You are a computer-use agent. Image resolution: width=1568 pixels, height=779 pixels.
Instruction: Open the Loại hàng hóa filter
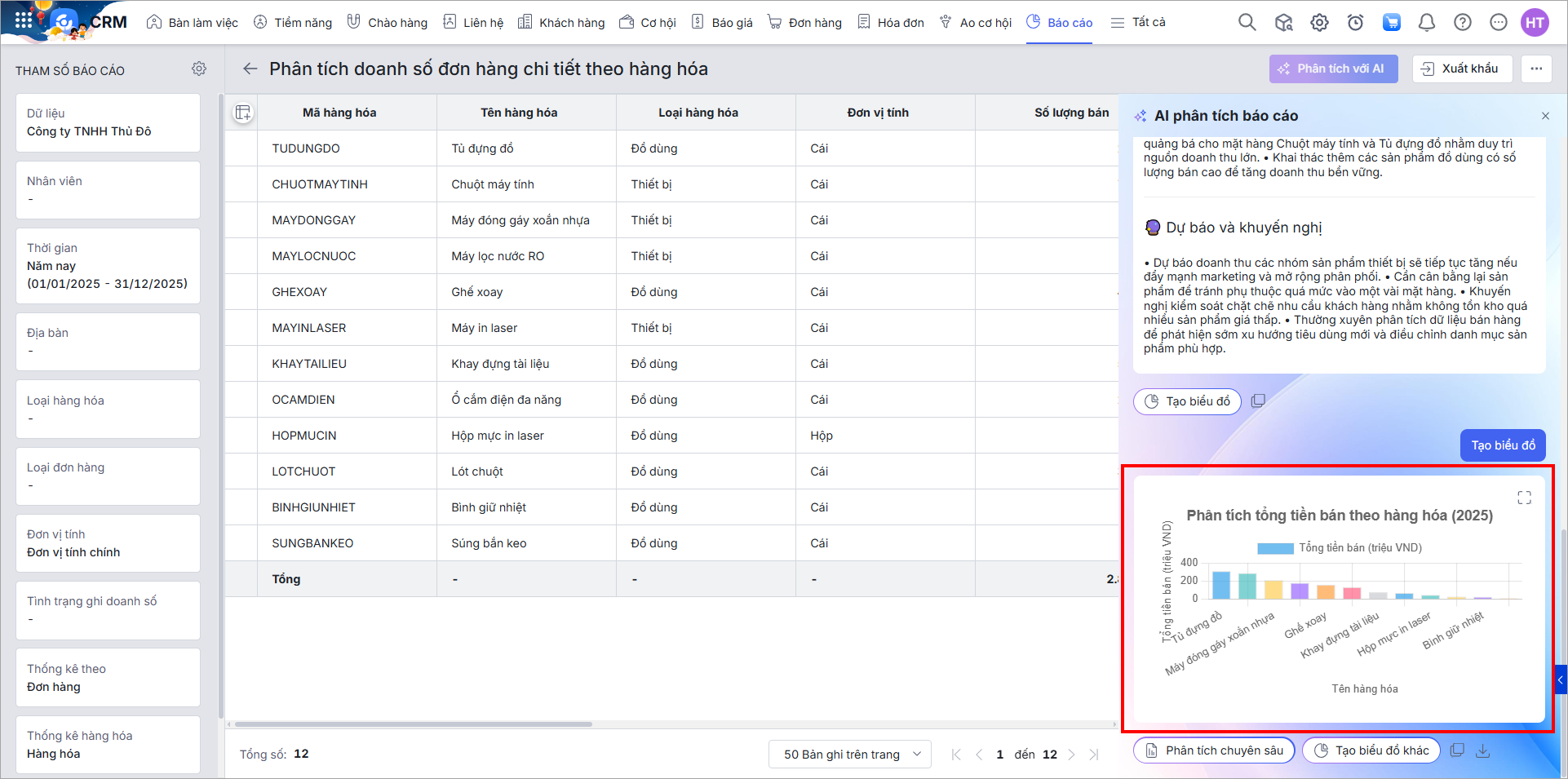click(108, 409)
